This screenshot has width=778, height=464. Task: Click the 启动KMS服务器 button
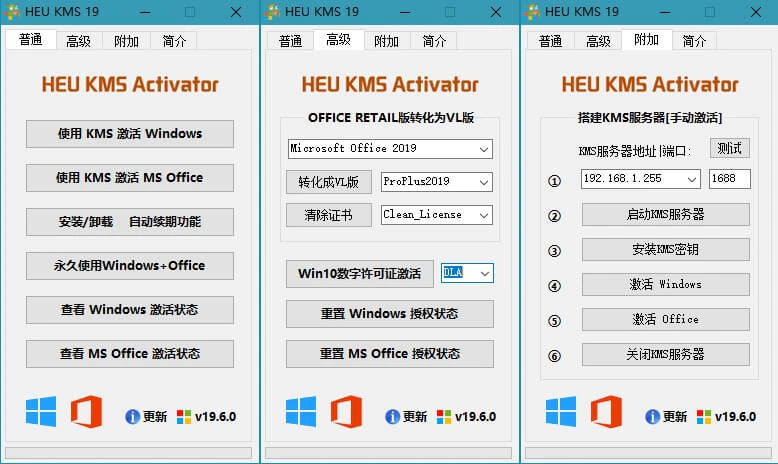click(665, 214)
